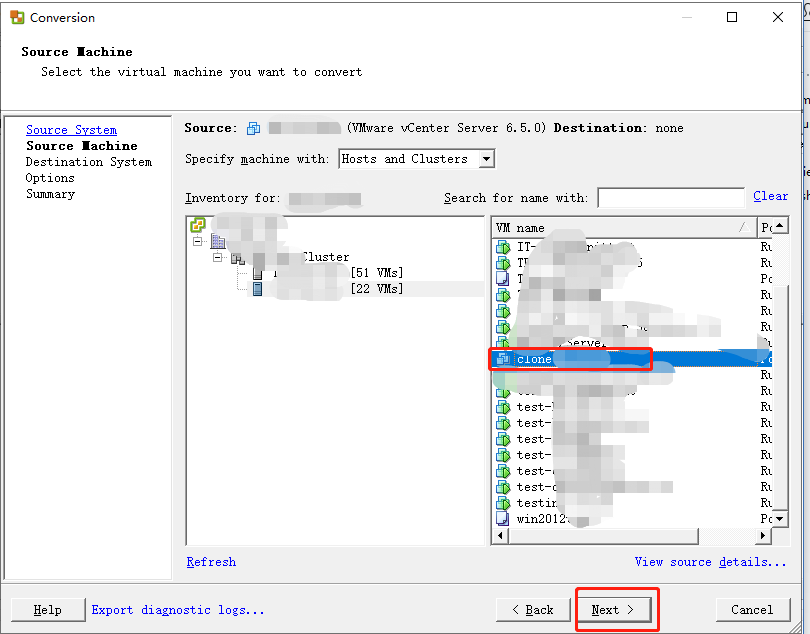
Task: Click inside the Search for name field
Action: click(672, 196)
